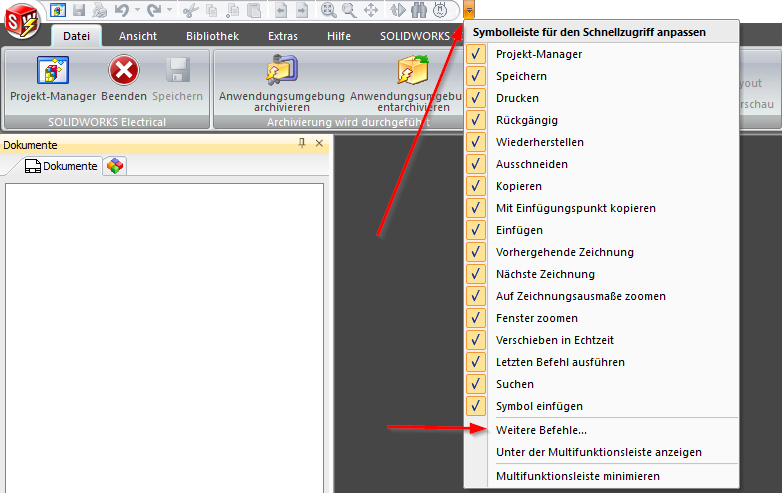Click the Projekt-Manager ribbon icon

(52, 73)
